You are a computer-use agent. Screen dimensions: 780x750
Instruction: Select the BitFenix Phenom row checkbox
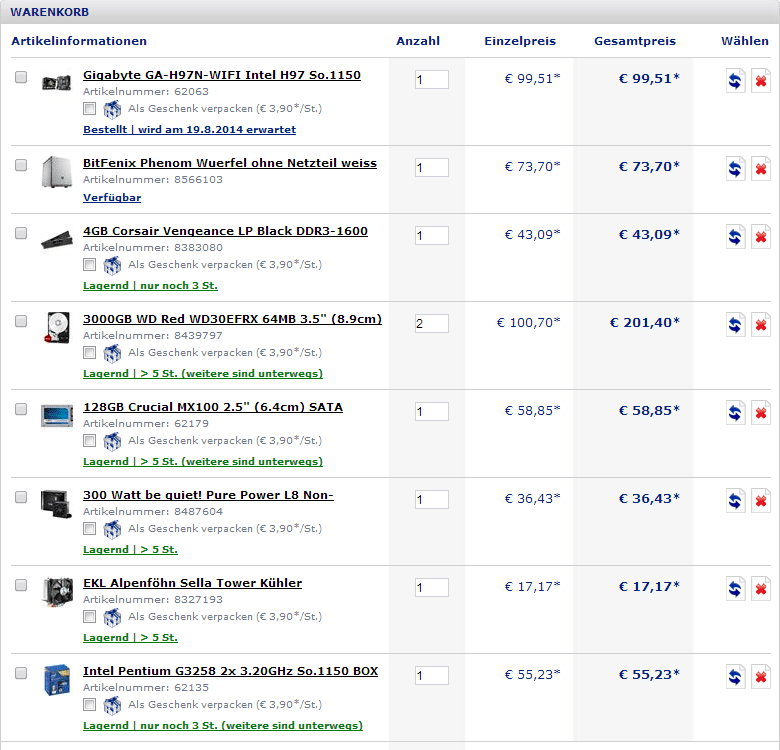(x=21, y=165)
